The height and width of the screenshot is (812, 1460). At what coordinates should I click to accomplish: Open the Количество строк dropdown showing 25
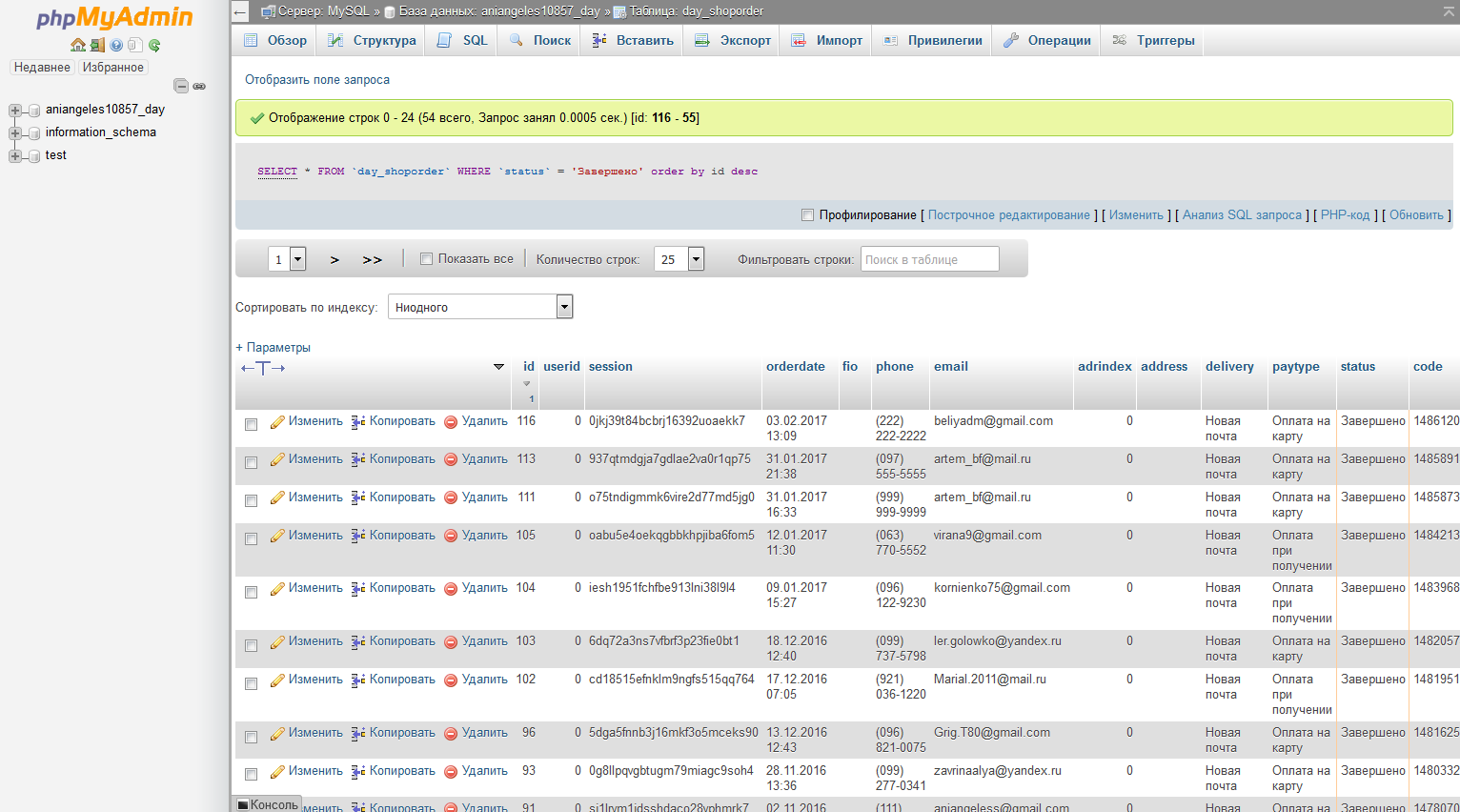(x=679, y=259)
